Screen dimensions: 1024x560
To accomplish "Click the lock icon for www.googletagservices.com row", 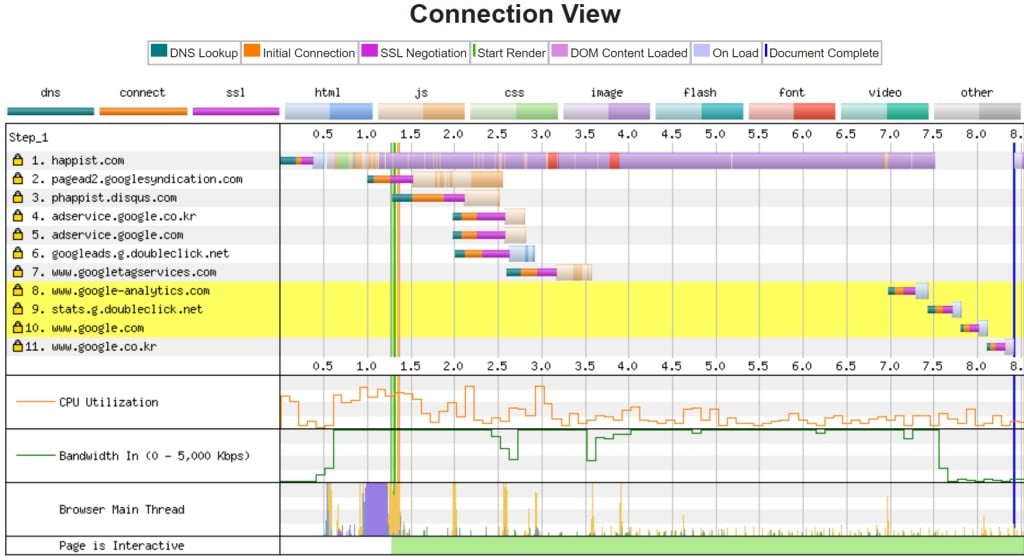I will [x=17, y=272].
